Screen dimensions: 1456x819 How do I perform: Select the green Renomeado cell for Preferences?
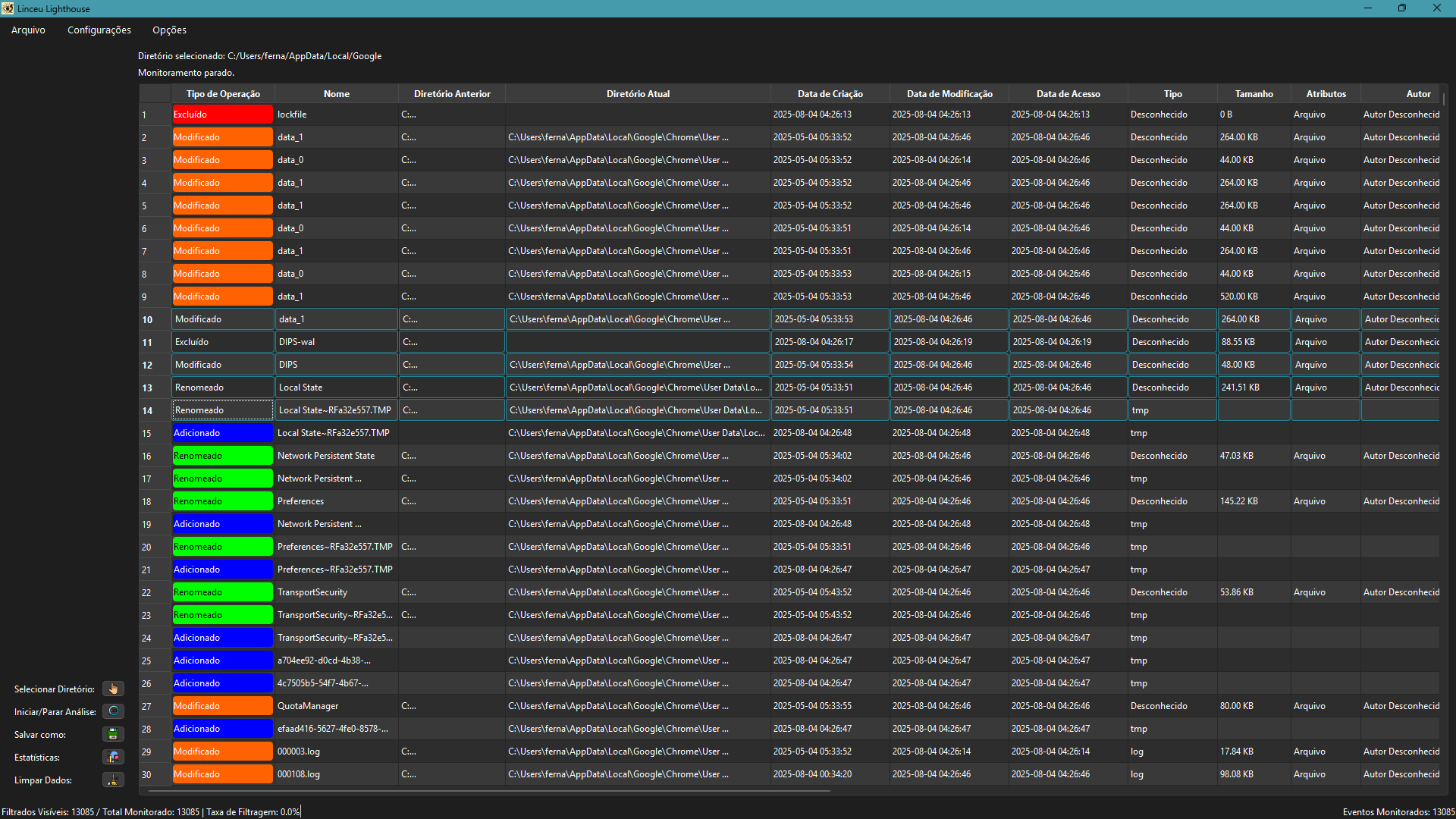point(222,501)
